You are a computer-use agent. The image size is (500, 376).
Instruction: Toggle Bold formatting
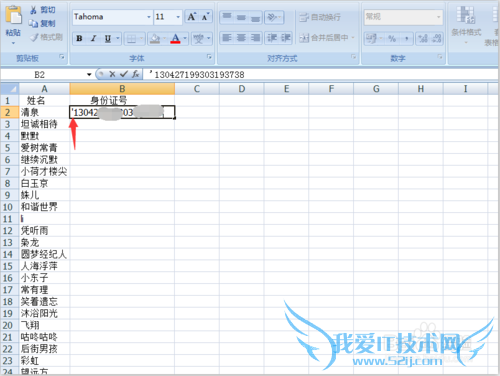click(x=79, y=39)
